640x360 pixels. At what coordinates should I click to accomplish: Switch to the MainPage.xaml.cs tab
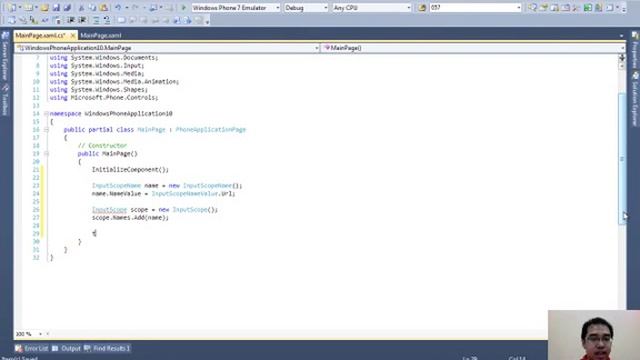40,36
